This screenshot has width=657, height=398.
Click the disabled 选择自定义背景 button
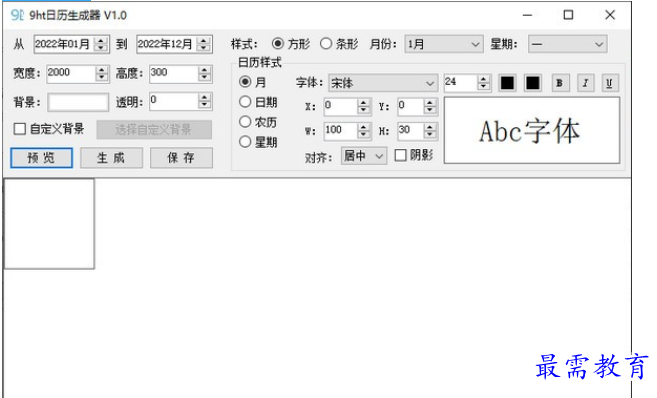[x=154, y=129]
